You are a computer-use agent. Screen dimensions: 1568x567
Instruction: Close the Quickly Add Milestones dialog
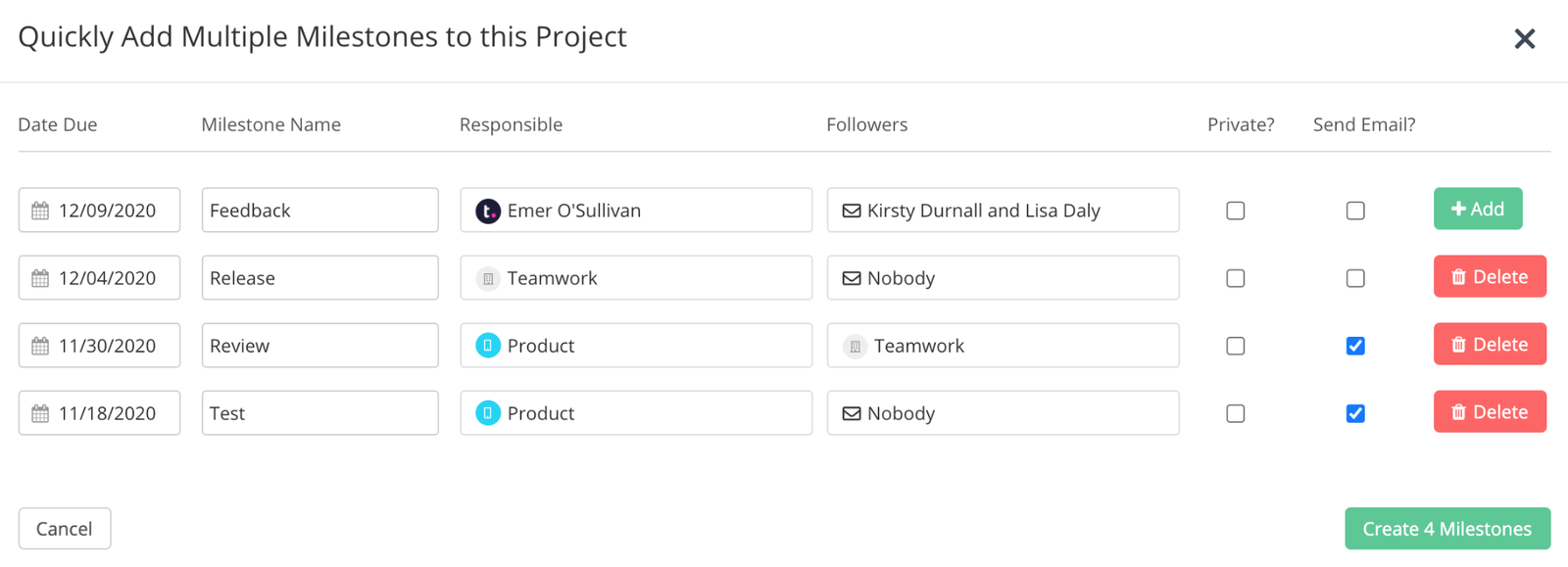click(x=1525, y=38)
